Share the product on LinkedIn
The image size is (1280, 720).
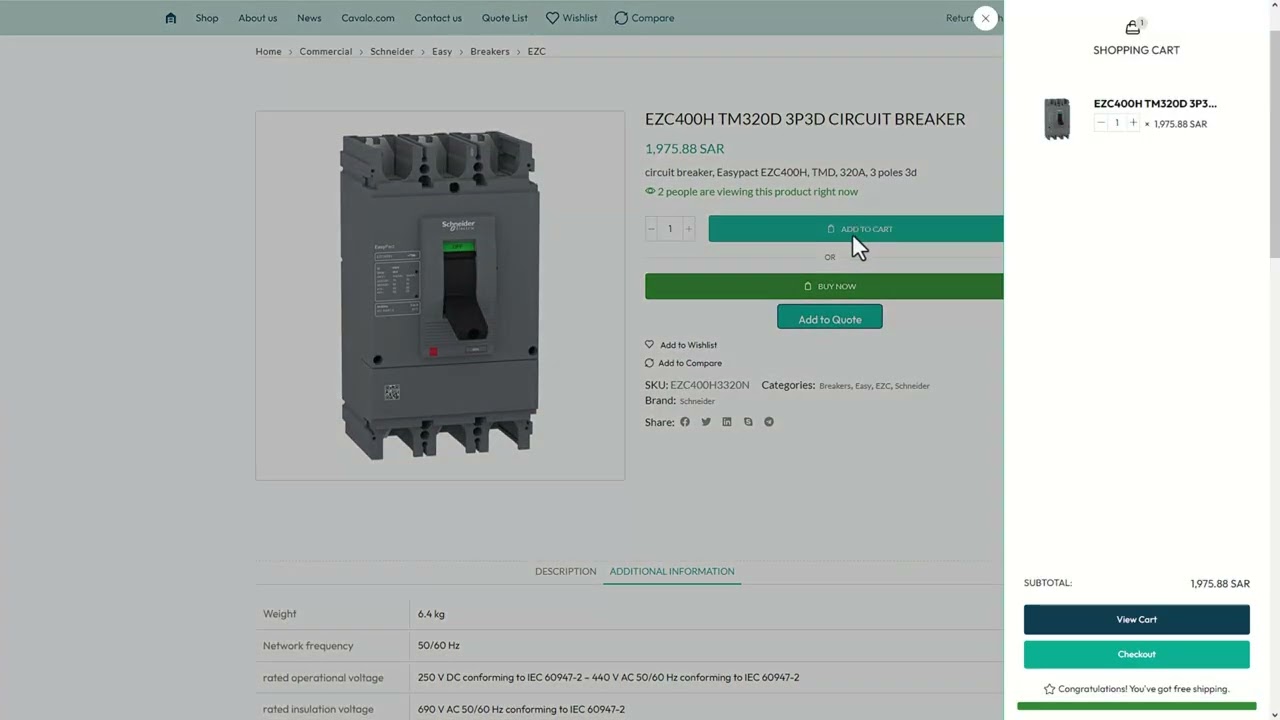(727, 422)
